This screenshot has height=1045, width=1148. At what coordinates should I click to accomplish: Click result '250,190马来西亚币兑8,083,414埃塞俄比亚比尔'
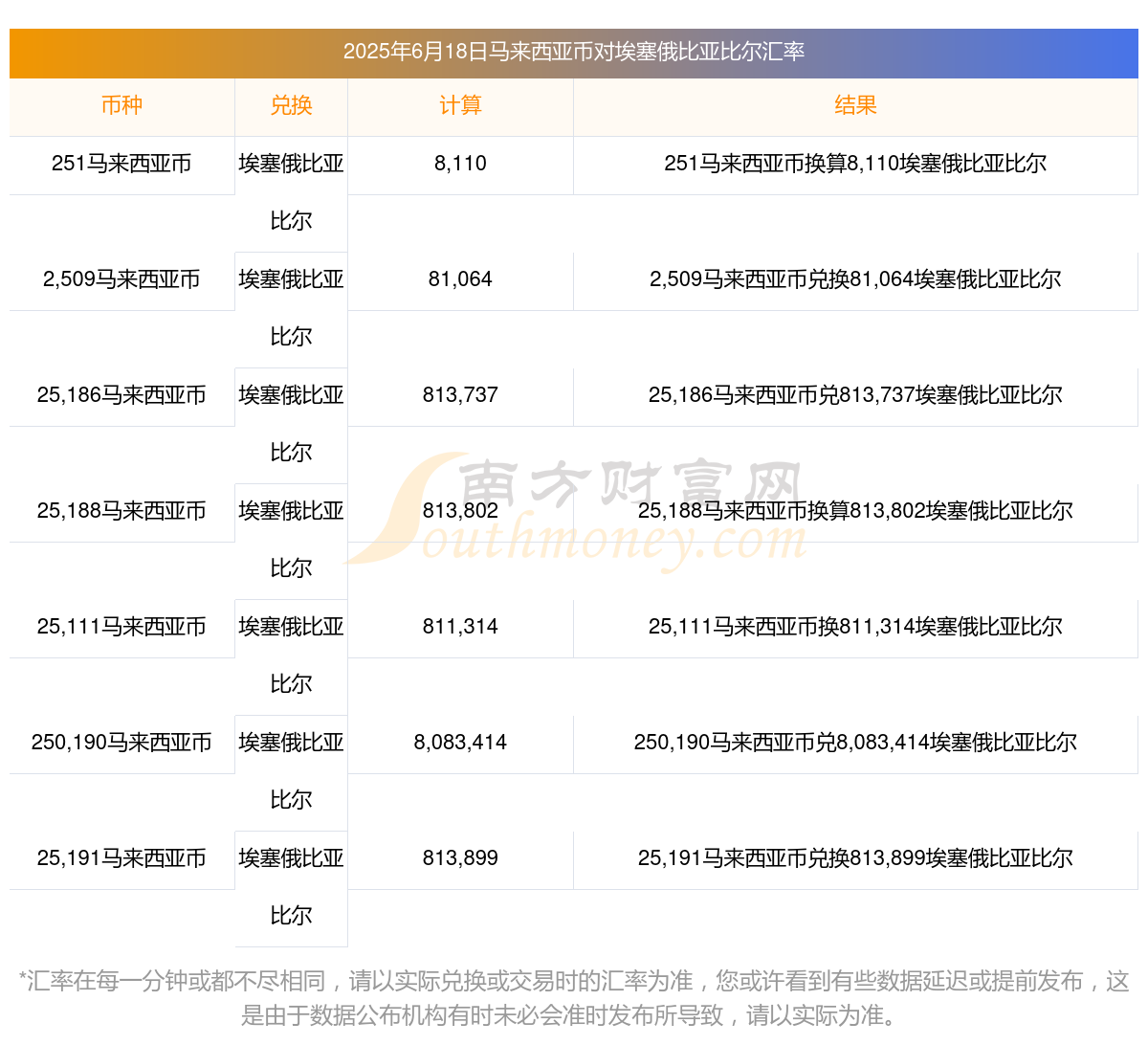coord(855,743)
